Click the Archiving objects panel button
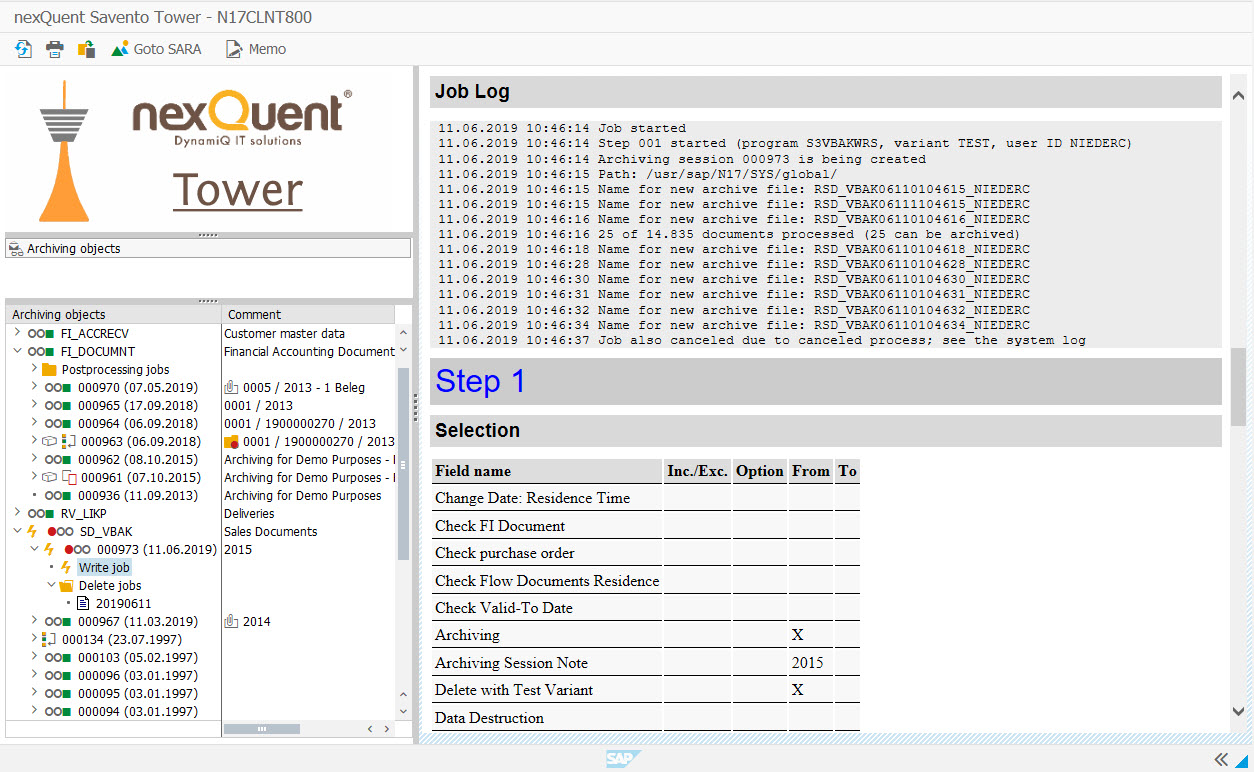This screenshot has width=1254, height=772. (208, 248)
